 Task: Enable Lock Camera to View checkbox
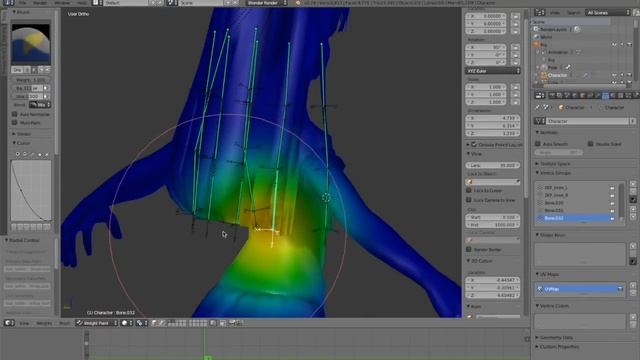469,200
